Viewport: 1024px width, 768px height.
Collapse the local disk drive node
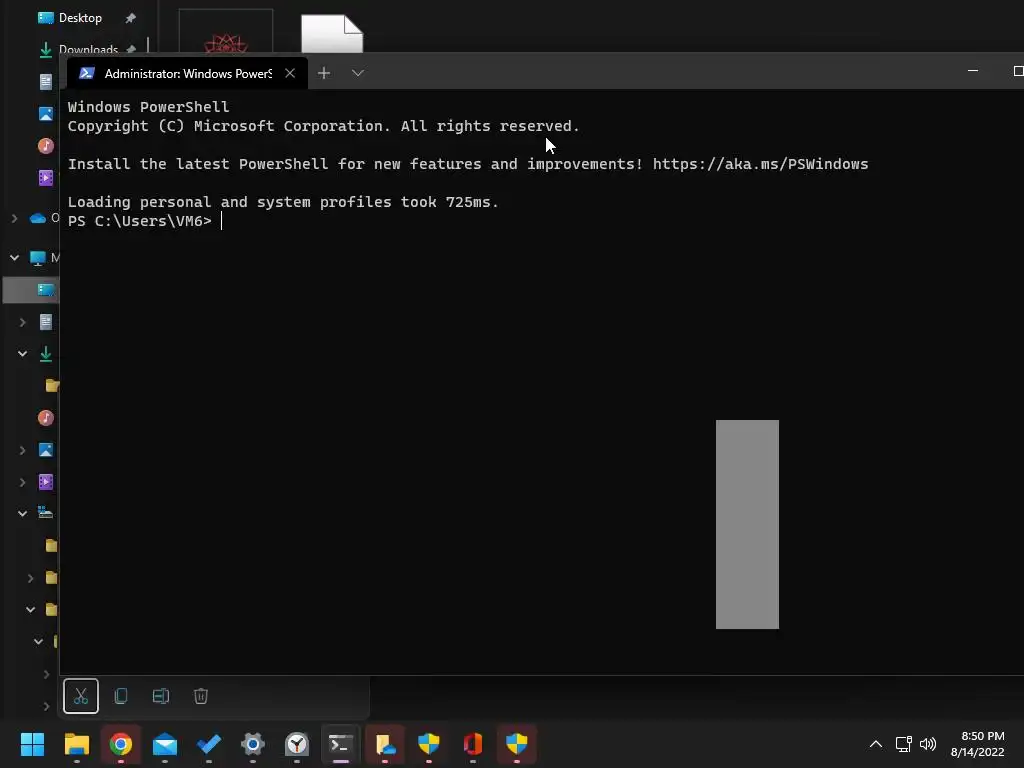23,513
